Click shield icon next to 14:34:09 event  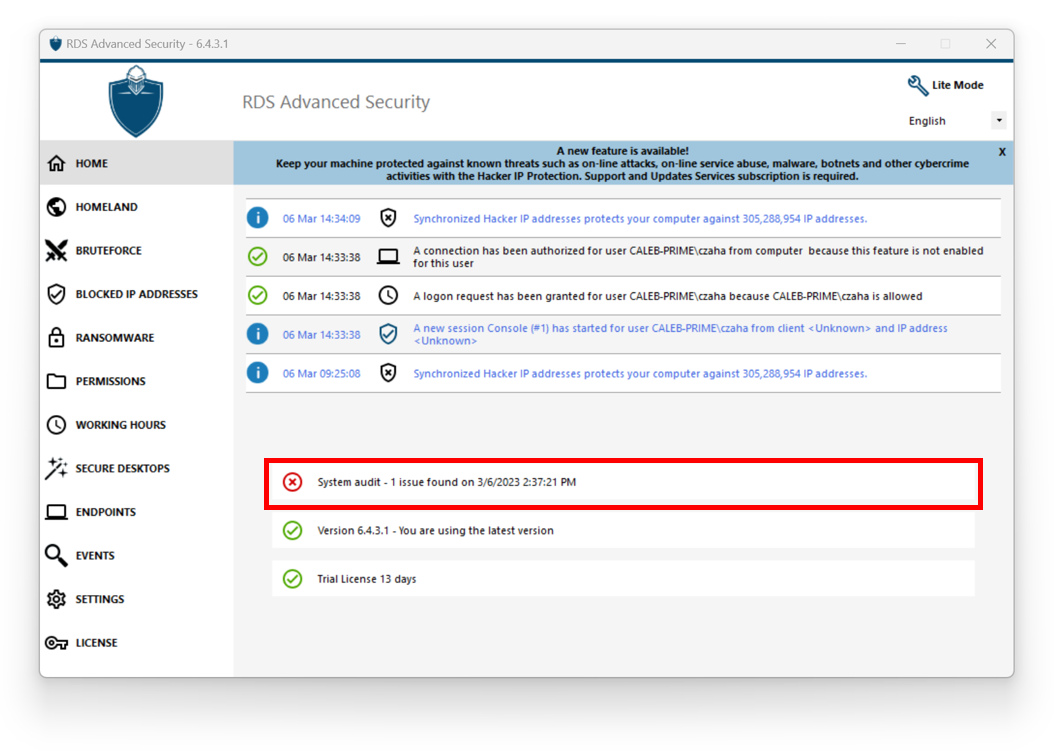coord(388,218)
